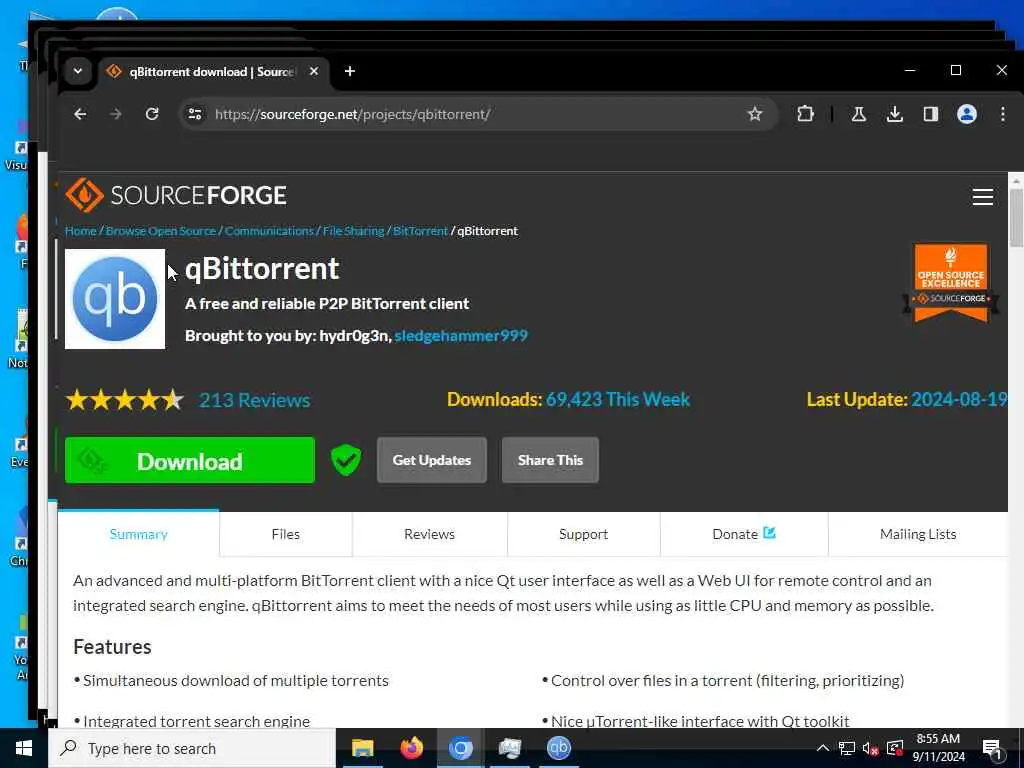Open qBittorrent from the taskbar
Viewport: 1024px width, 768px height.
coord(558,748)
